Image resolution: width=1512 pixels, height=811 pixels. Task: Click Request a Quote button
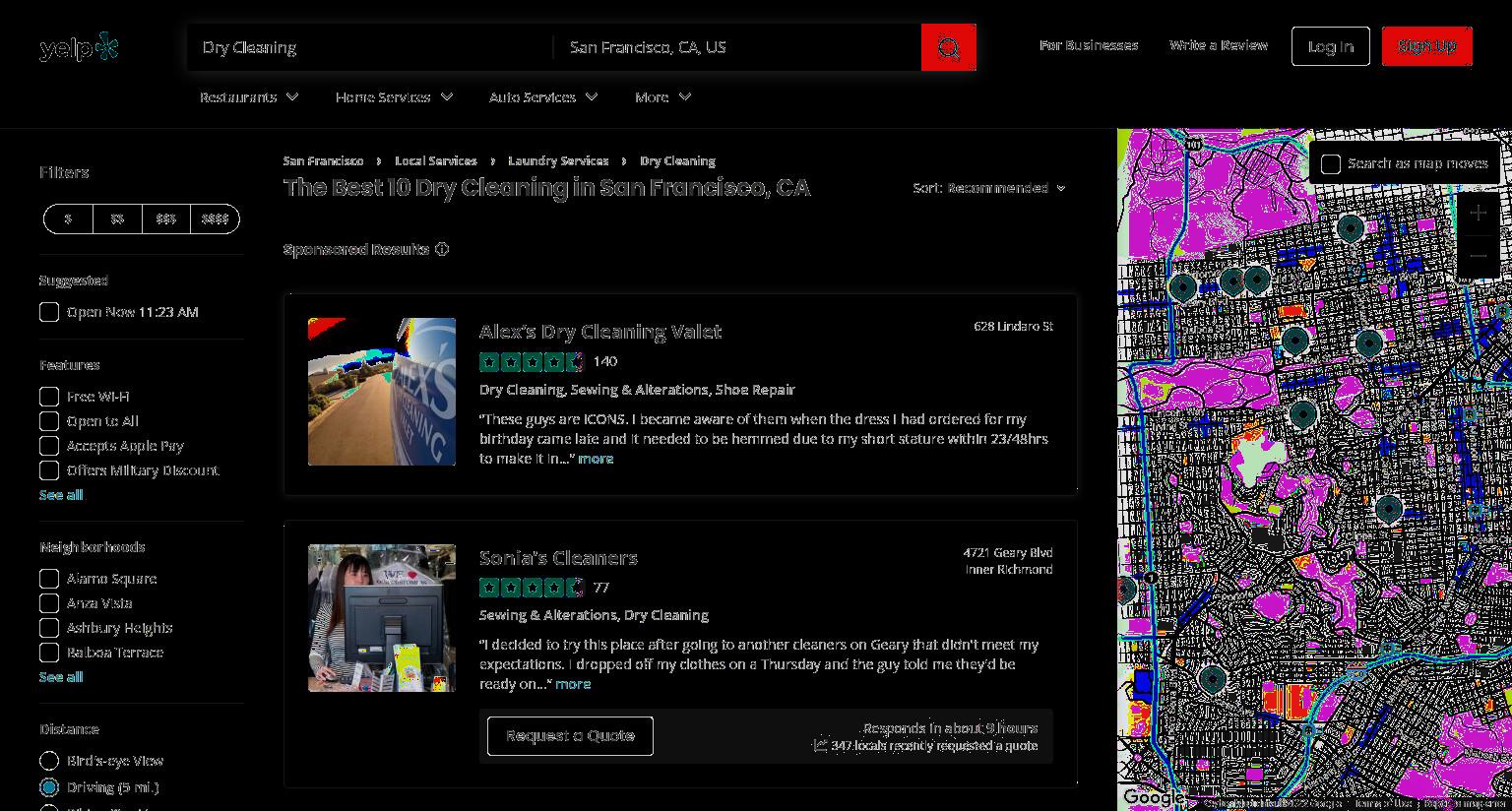click(570, 736)
